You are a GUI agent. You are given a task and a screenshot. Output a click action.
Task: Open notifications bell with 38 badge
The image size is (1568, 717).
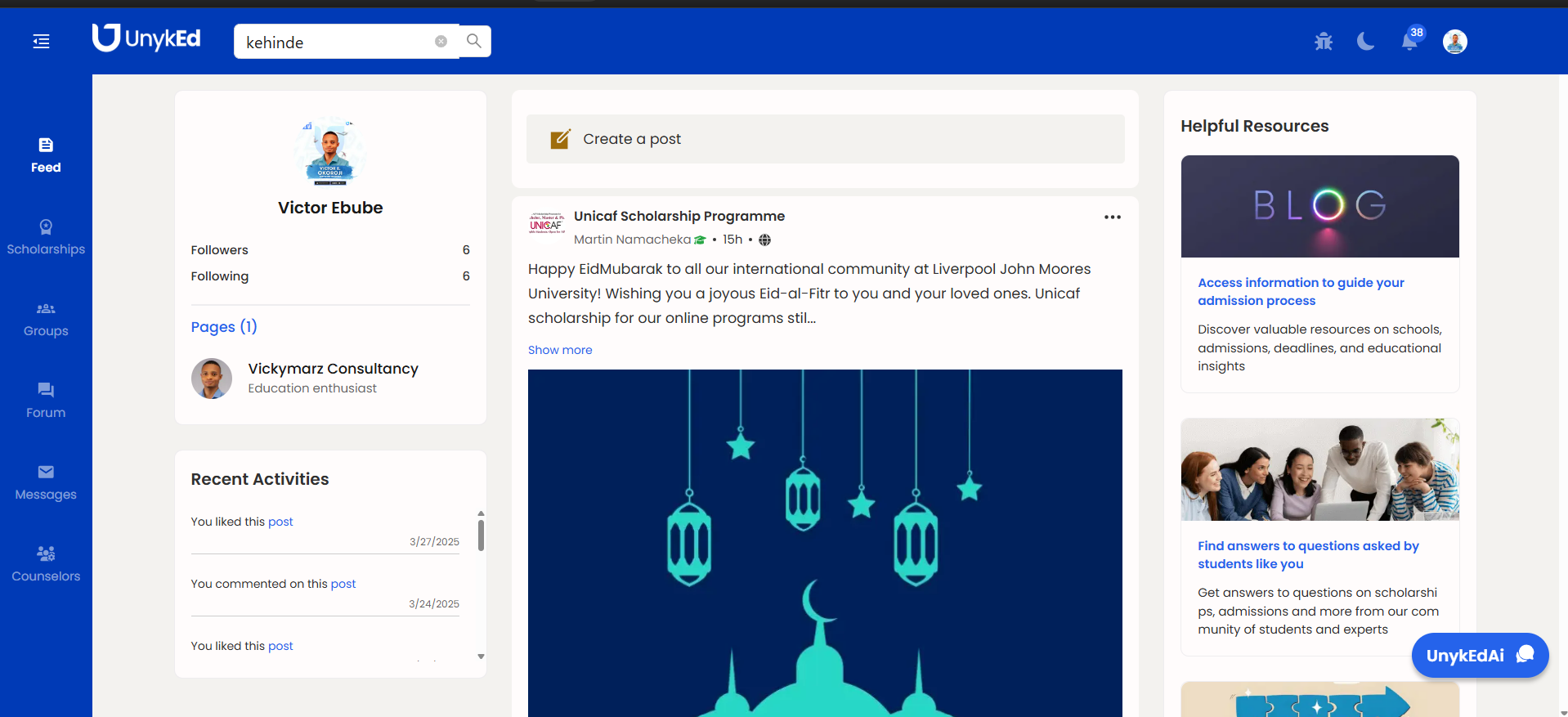(1410, 40)
